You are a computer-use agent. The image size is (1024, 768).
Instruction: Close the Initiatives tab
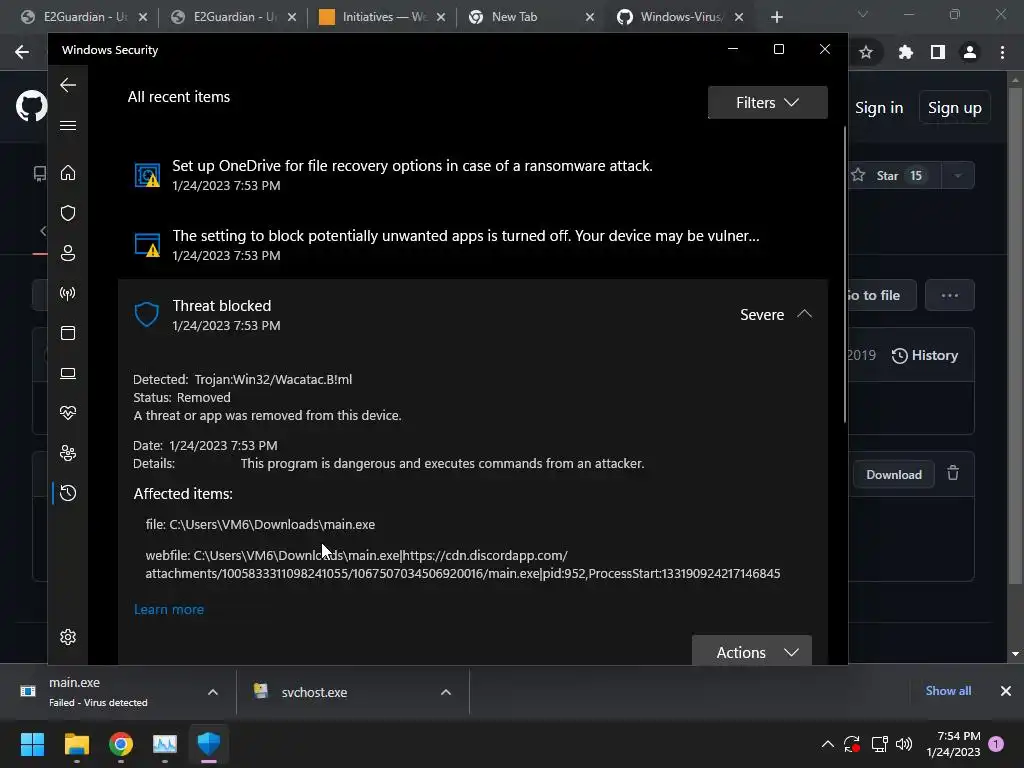pyautogui.click(x=441, y=17)
